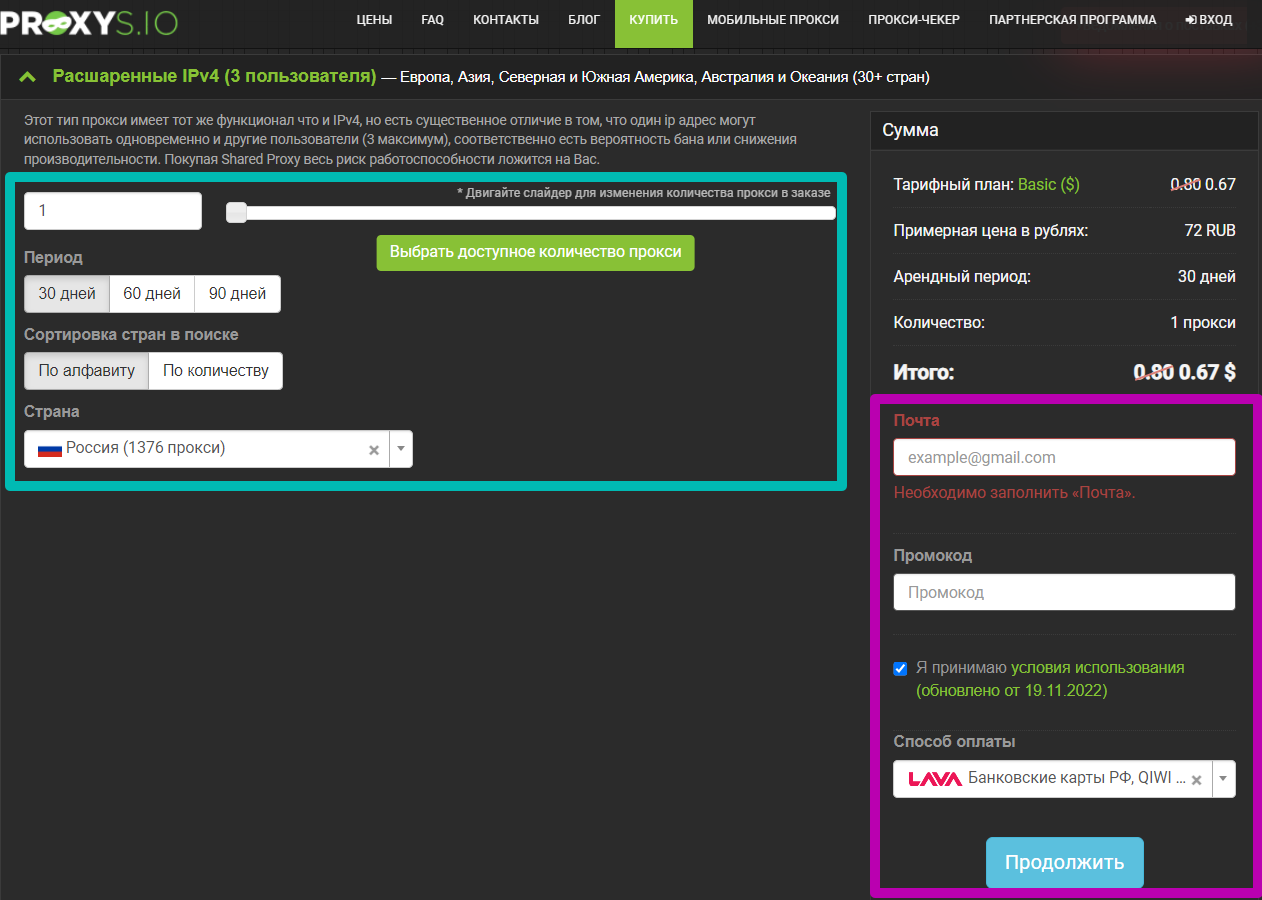Clear the LAVA payment method selection

click(x=1196, y=780)
